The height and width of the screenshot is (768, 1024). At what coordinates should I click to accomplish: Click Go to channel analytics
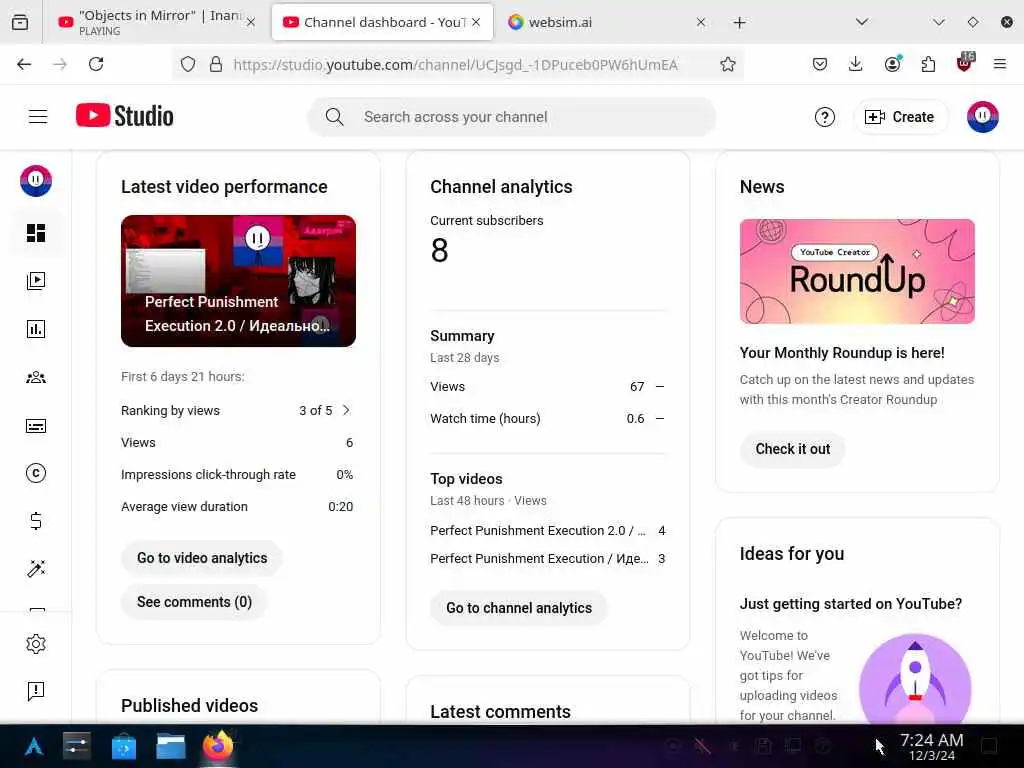pyautogui.click(x=519, y=608)
